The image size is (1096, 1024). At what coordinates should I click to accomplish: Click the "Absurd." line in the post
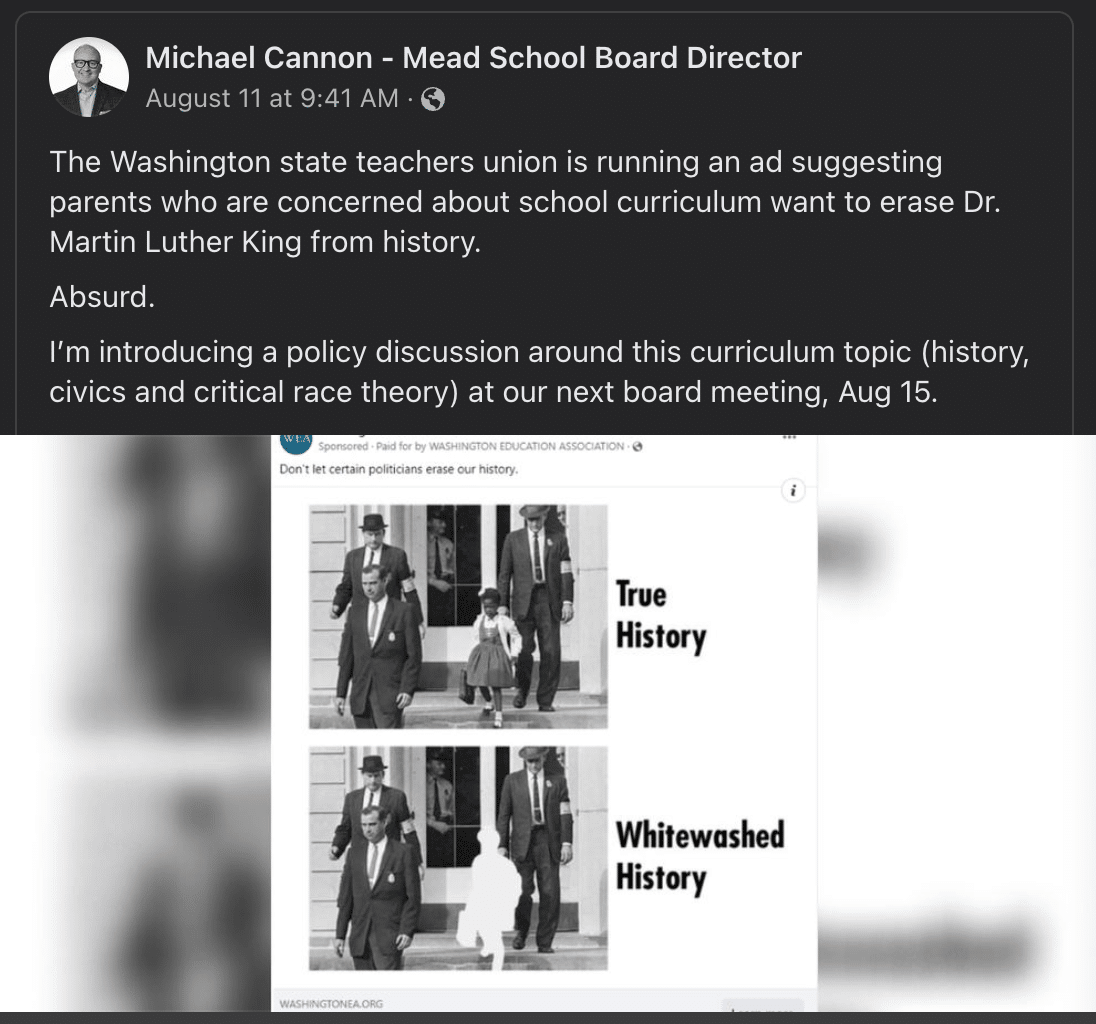102,297
